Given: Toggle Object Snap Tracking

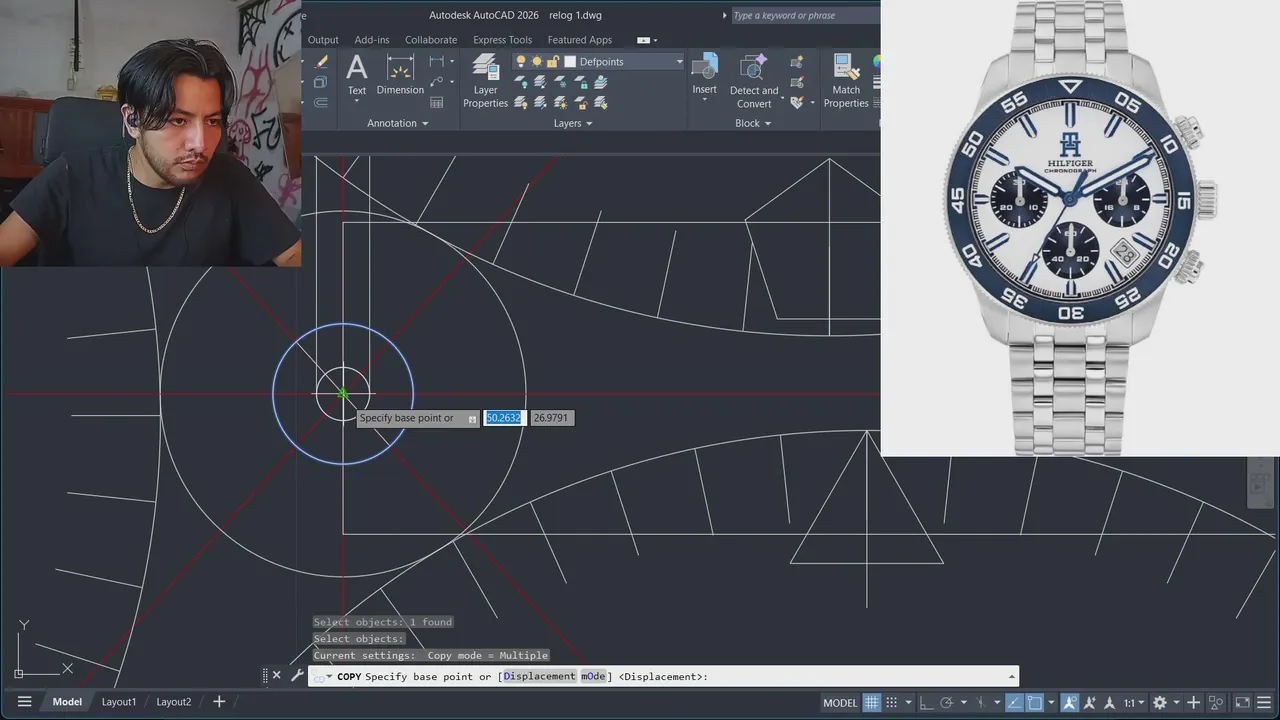Looking at the screenshot, I should [1014, 702].
